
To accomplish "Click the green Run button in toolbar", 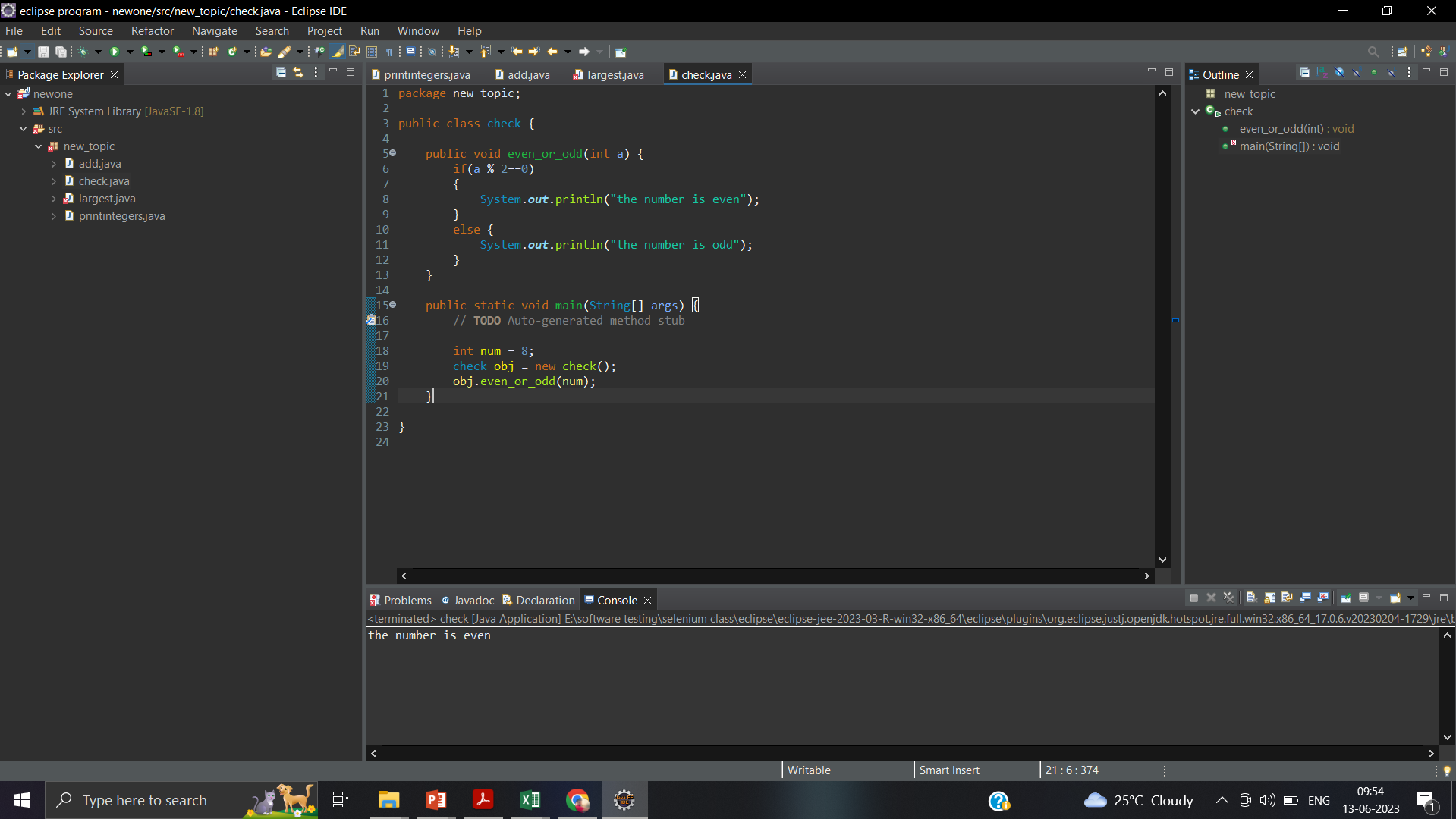I will [115, 52].
